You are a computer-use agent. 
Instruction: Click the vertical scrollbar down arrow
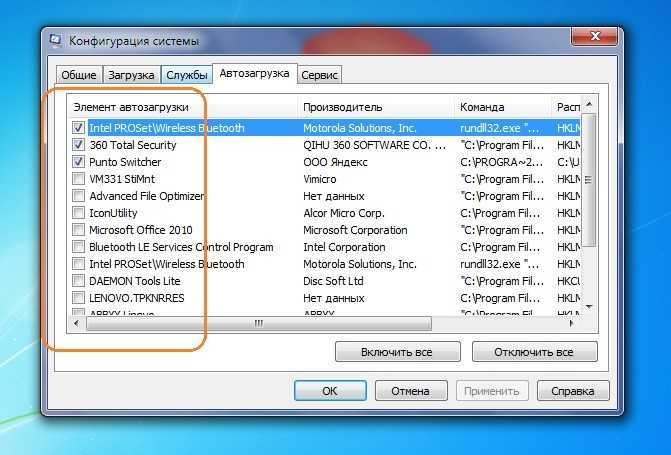pyautogui.click(x=589, y=306)
